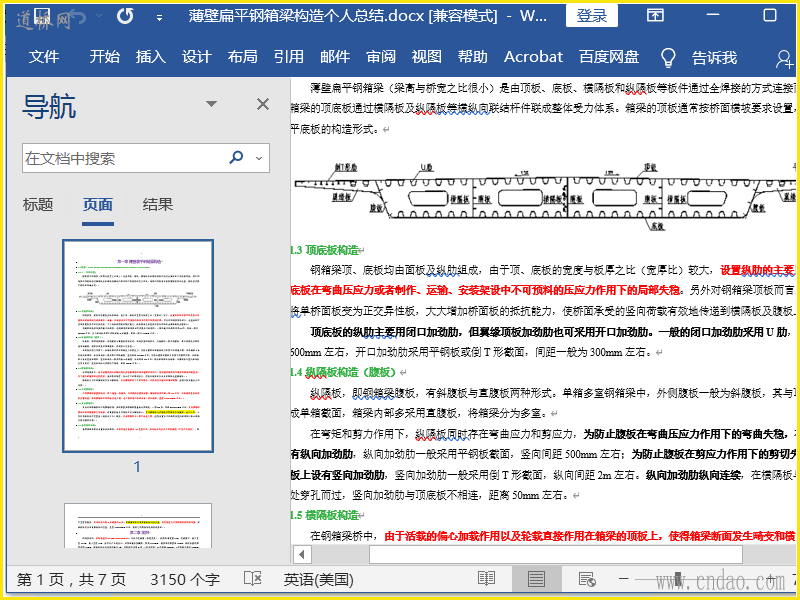800x600 pixels.
Task: Switch to Web Layout view icon
Action: (x=586, y=579)
